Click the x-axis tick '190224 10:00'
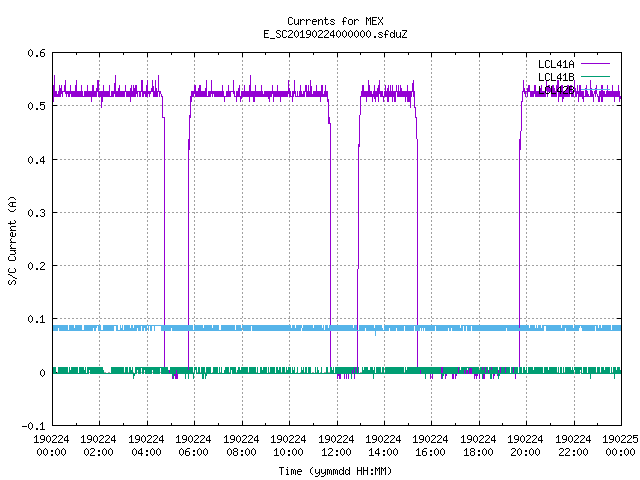Viewport: 640px width, 480px height. pyautogui.click(x=288, y=446)
